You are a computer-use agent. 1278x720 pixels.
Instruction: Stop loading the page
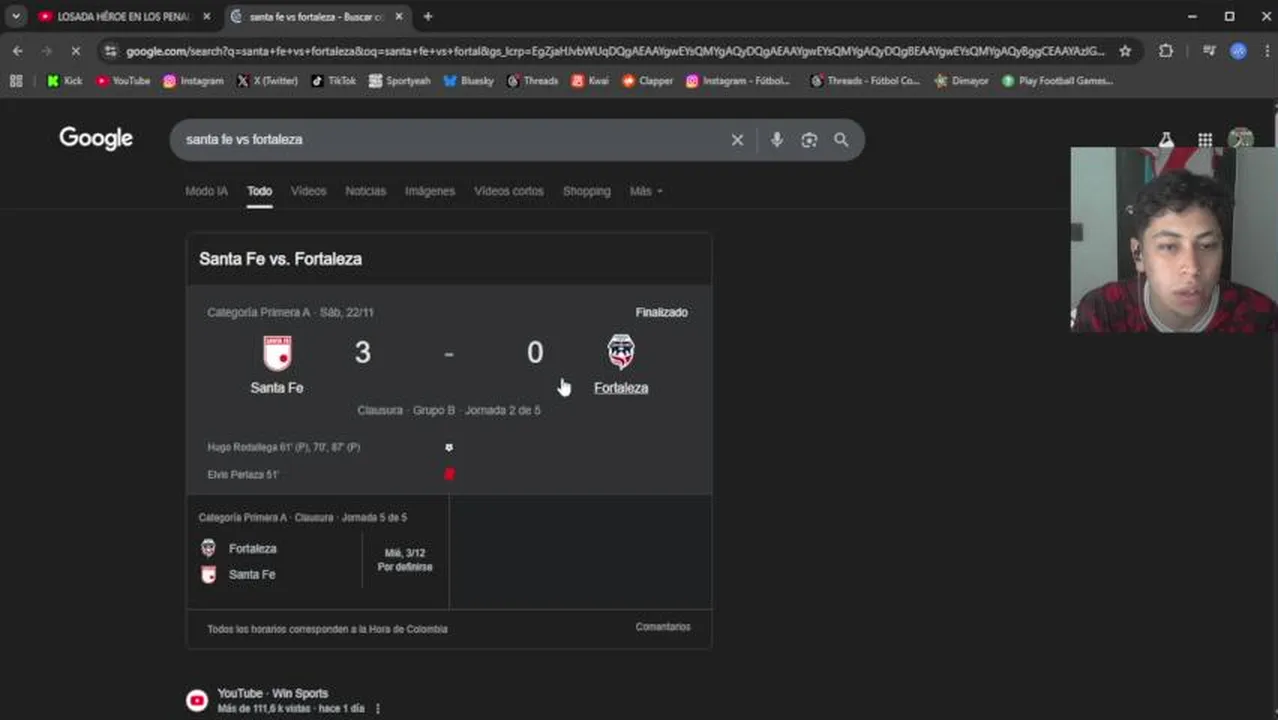(x=75, y=50)
